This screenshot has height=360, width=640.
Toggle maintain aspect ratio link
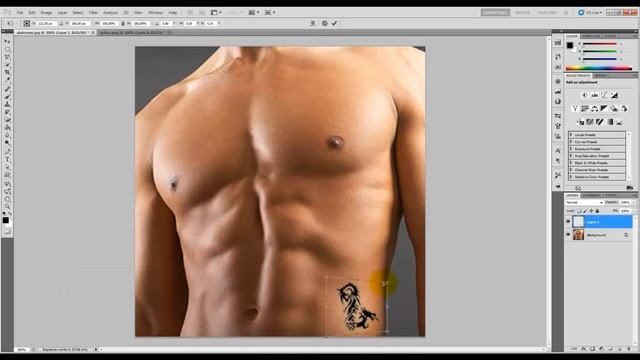pyautogui.click(x=123, y=24)
